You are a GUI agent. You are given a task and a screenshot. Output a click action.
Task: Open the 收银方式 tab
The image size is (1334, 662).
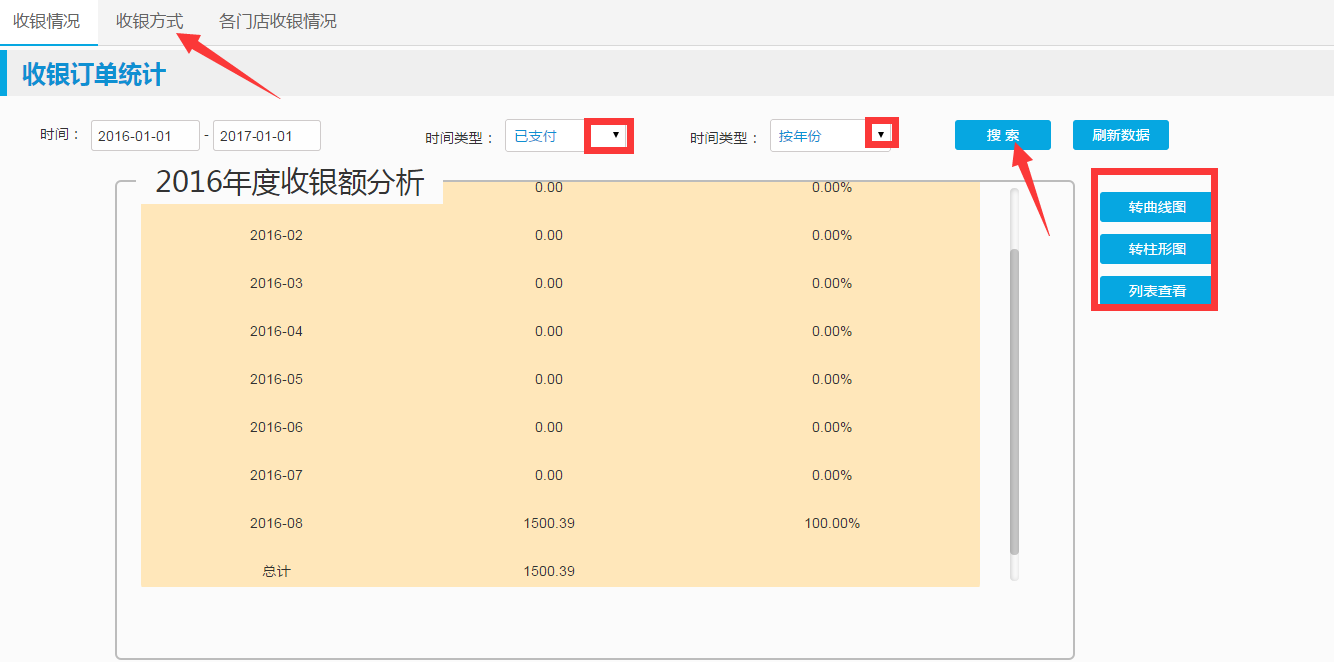coord(149,21)
